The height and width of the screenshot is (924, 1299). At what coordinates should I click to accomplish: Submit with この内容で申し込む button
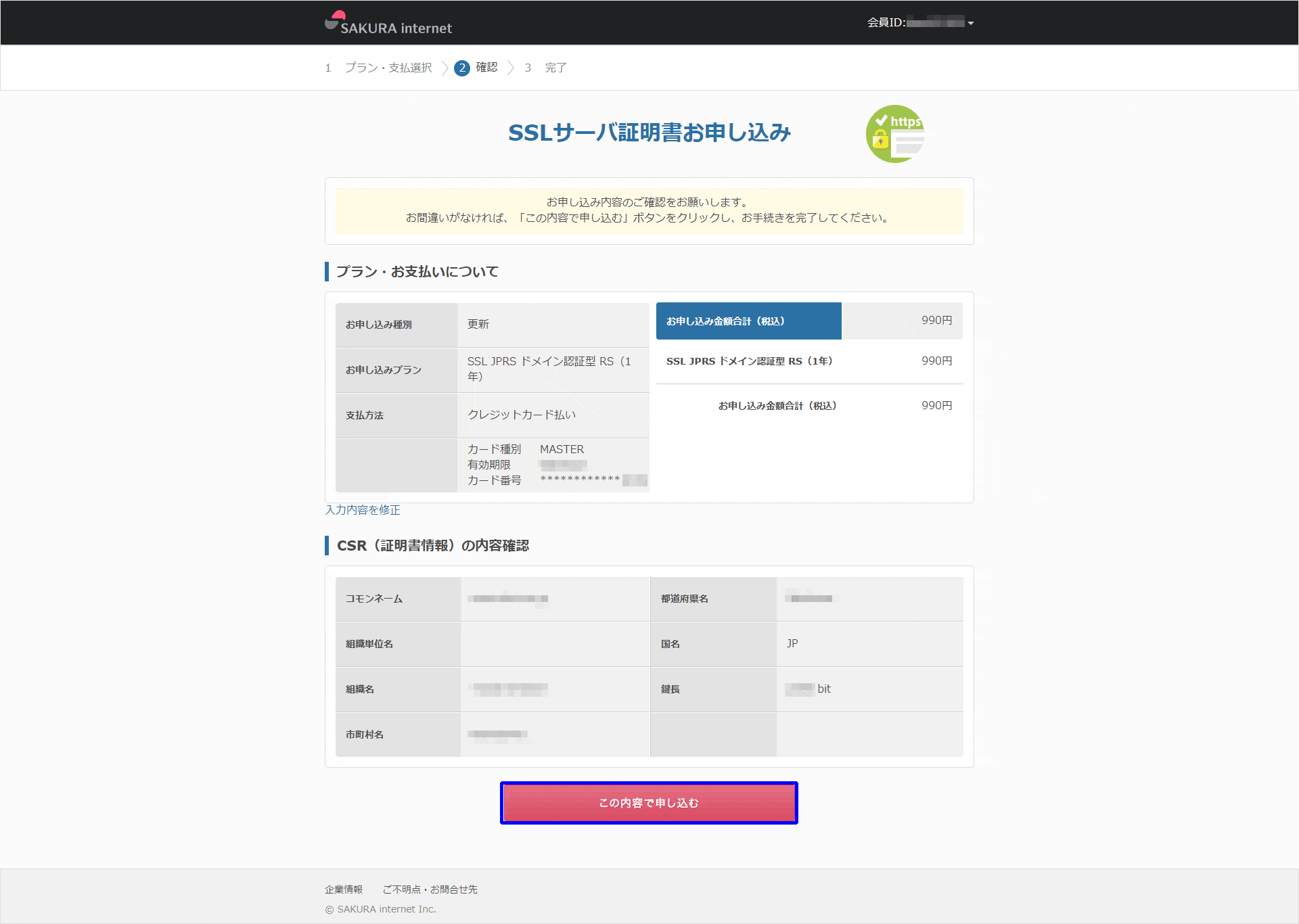pyautogui.click(x=649, y=803)
